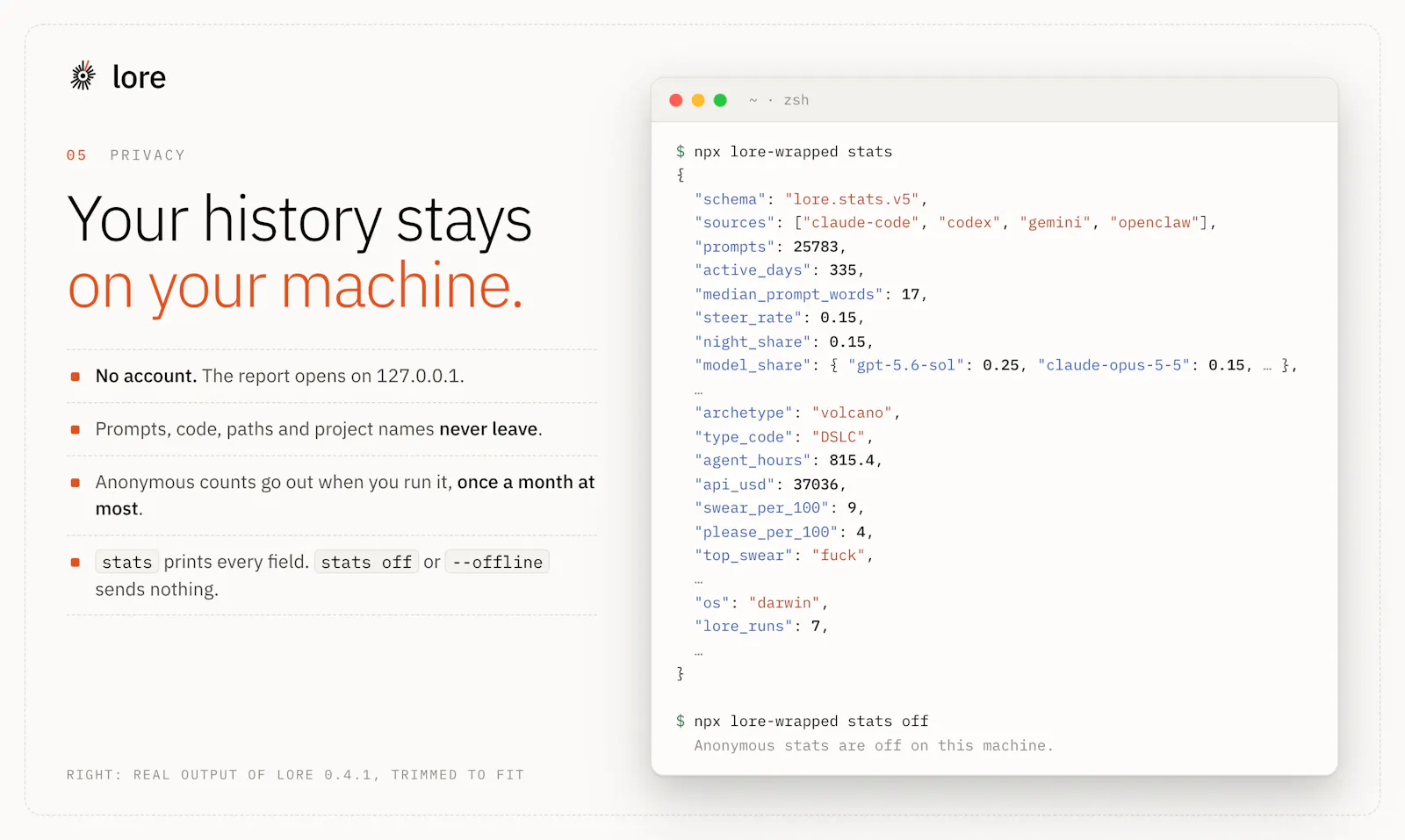Click the "--offline" code chip
Viewport: 1405px width, 840px height.
pyautogui.click(x=497, y=562)
